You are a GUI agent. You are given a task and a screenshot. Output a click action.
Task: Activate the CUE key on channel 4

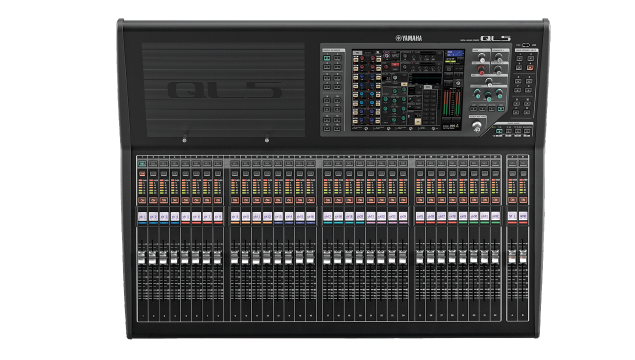tap(175, 174)
